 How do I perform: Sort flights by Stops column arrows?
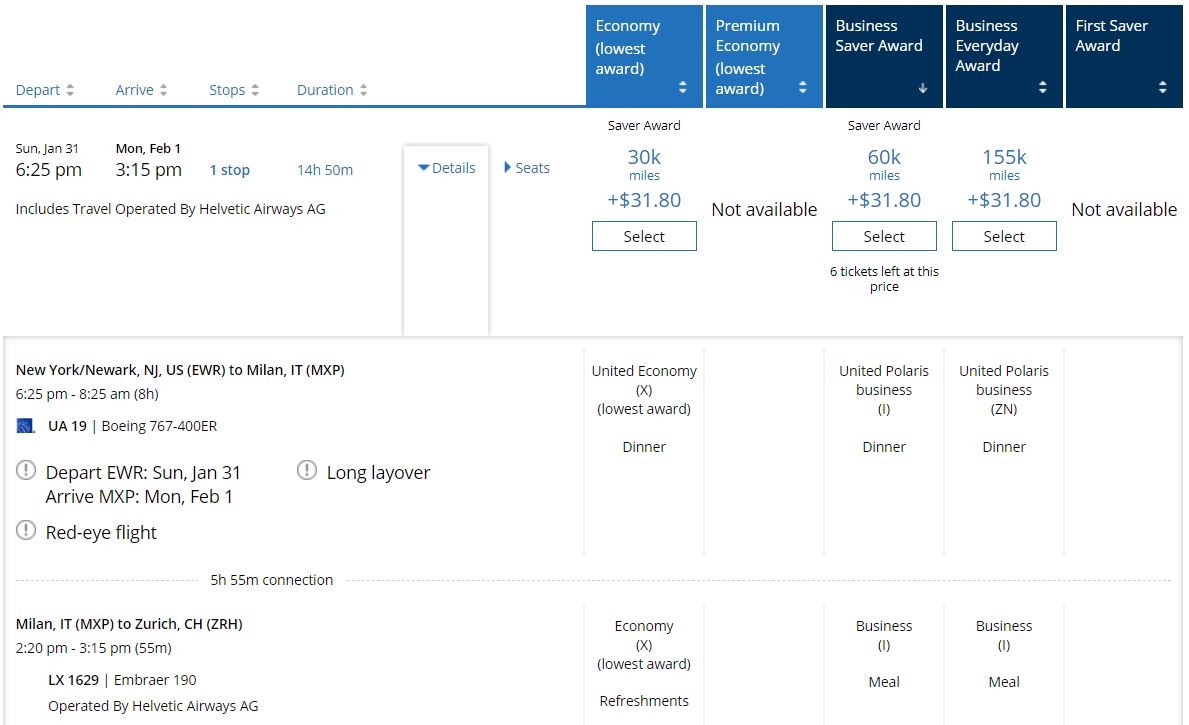[x=255, y=90]
